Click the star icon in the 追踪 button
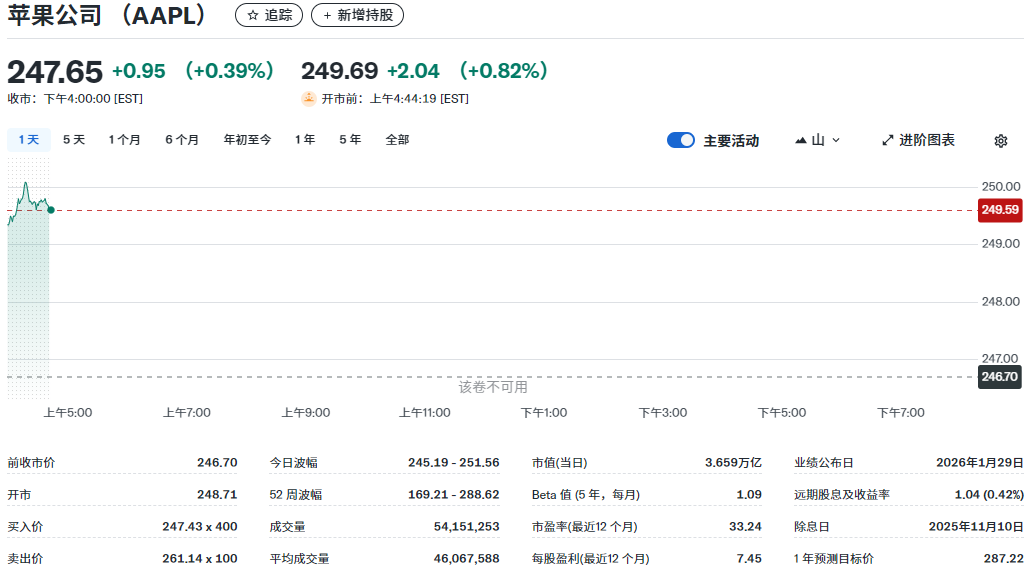 [253, 15]
